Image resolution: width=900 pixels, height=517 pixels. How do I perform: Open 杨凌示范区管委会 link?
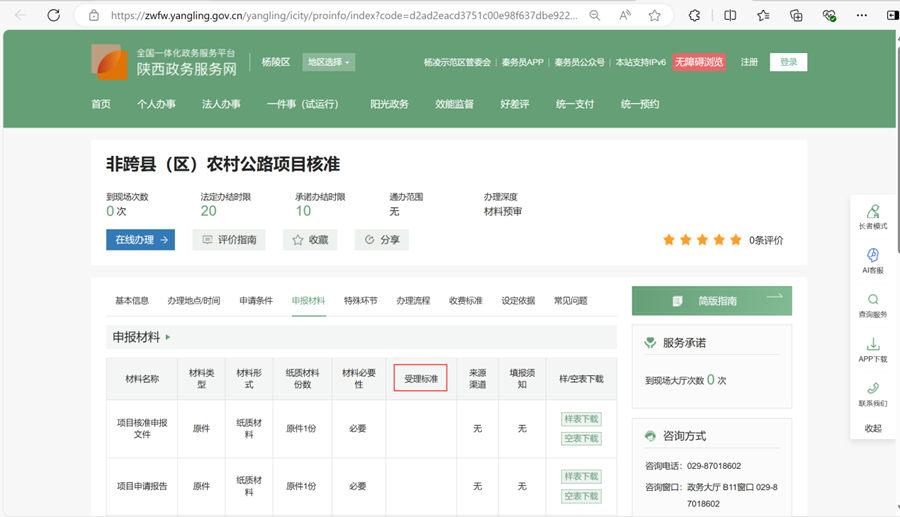coord(457,62)
